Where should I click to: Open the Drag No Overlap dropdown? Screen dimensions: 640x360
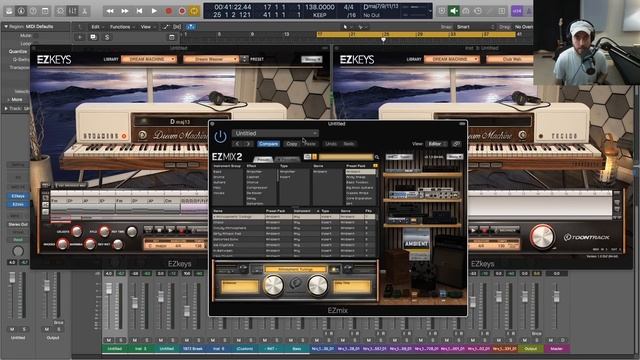tap(524, 27)
